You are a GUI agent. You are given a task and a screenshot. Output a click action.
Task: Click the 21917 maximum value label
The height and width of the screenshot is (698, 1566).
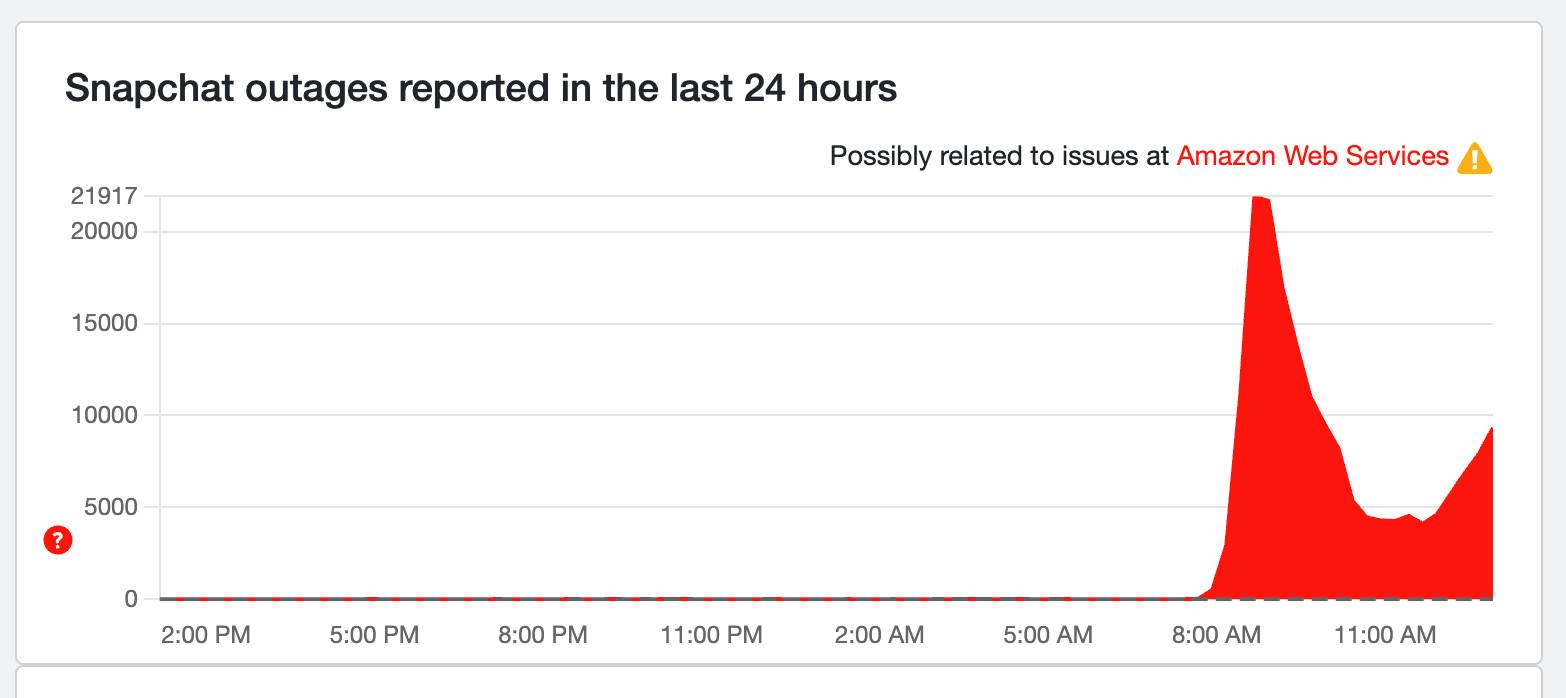pyautogui.click(x=103, y=196)
